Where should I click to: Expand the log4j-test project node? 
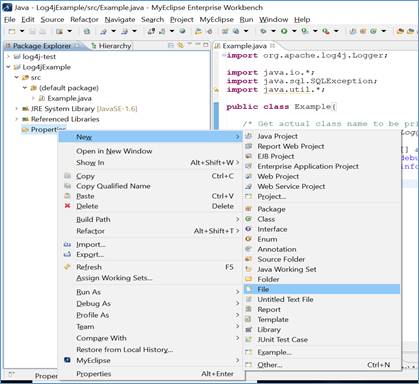8,57
